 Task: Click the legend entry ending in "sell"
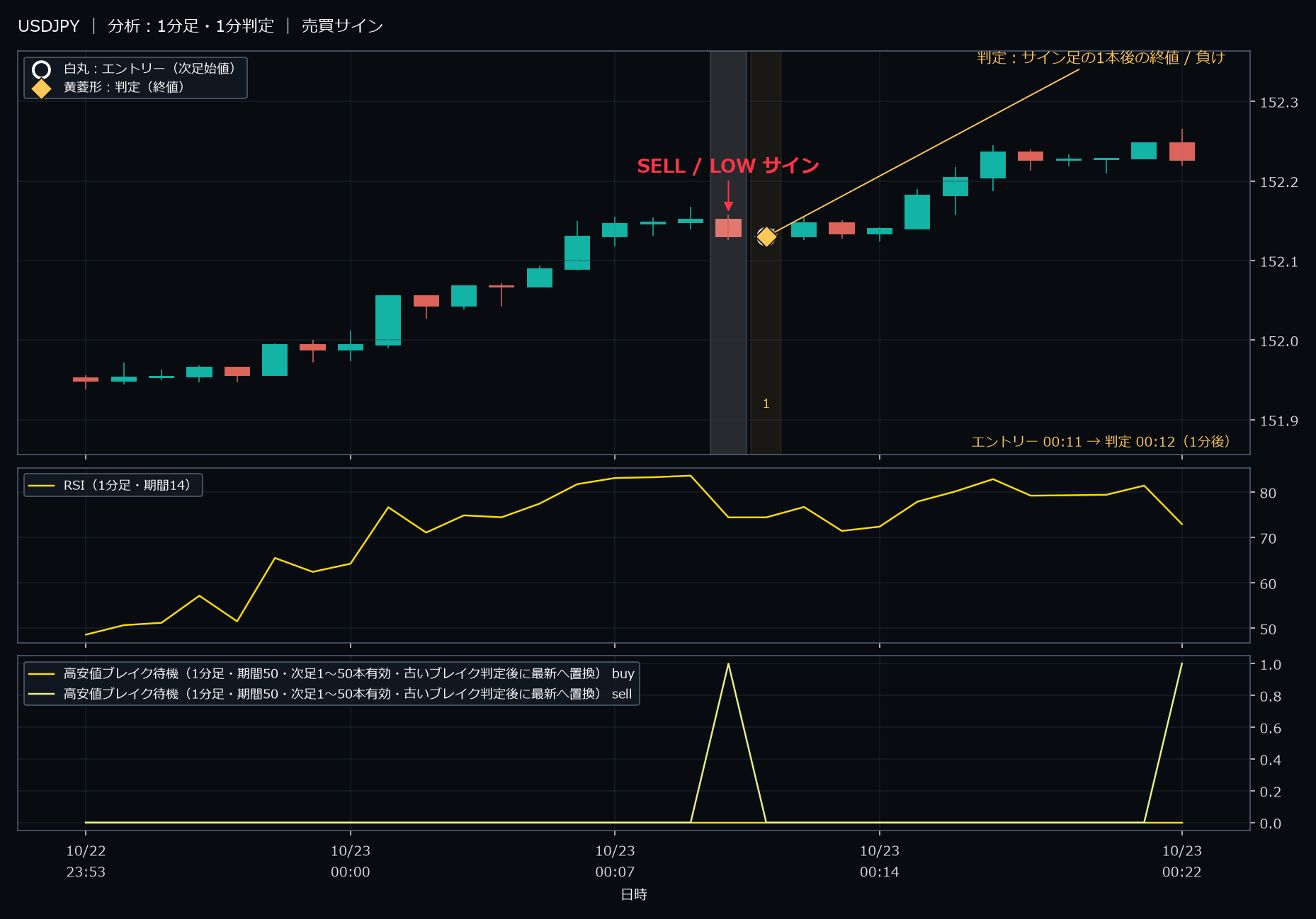pos(348,694)
